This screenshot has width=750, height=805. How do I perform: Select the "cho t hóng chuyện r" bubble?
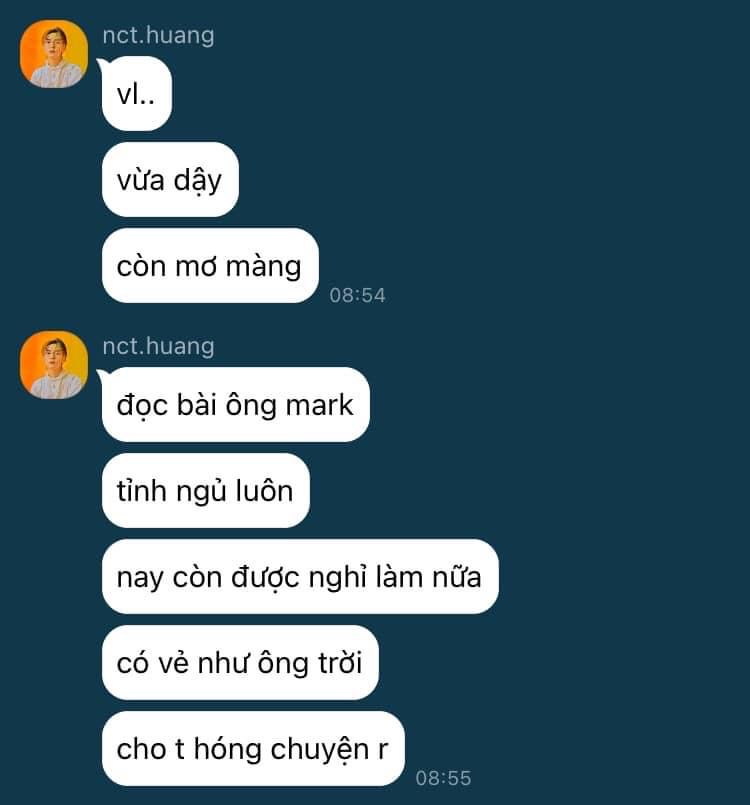[253, 749]
